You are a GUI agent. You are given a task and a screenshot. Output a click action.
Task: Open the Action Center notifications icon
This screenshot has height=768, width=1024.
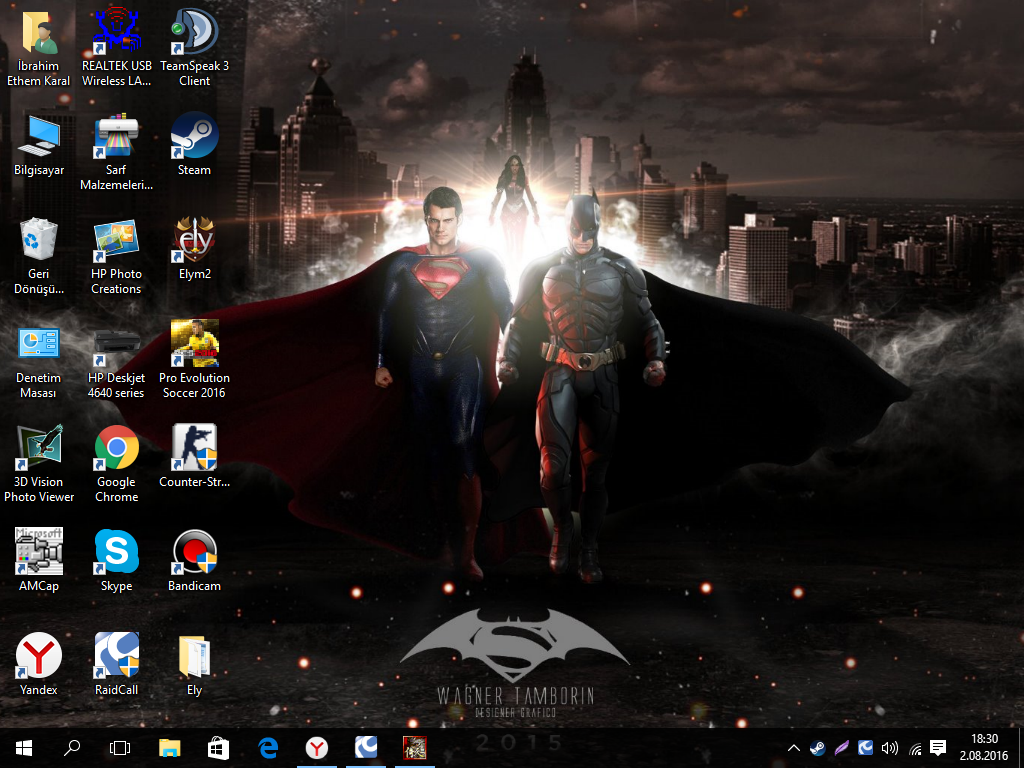pyautogui.click(x=938, y=748)
